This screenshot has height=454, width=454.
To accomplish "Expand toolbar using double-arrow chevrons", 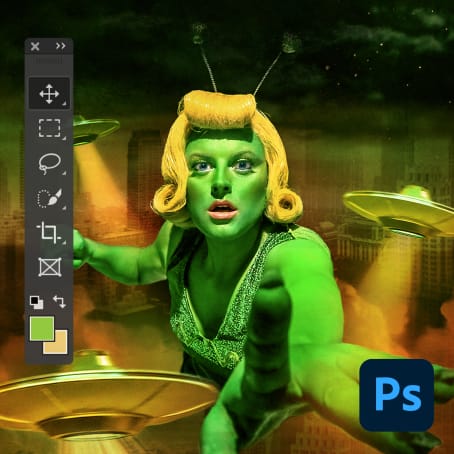I will (61, 46).
